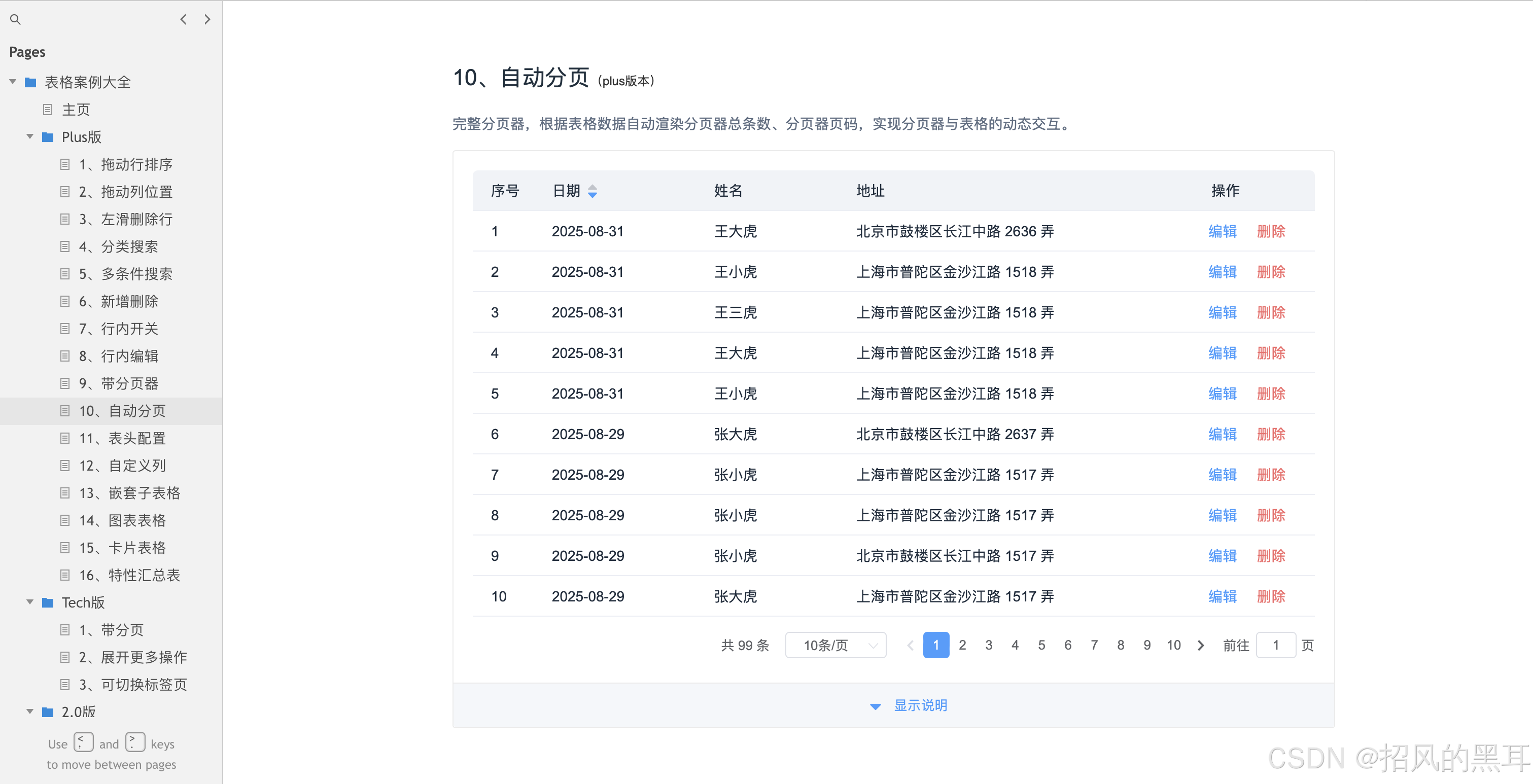Open 16、特性汇总表 page in sidebar
The image size is (1533, 784).
[129, 575]
